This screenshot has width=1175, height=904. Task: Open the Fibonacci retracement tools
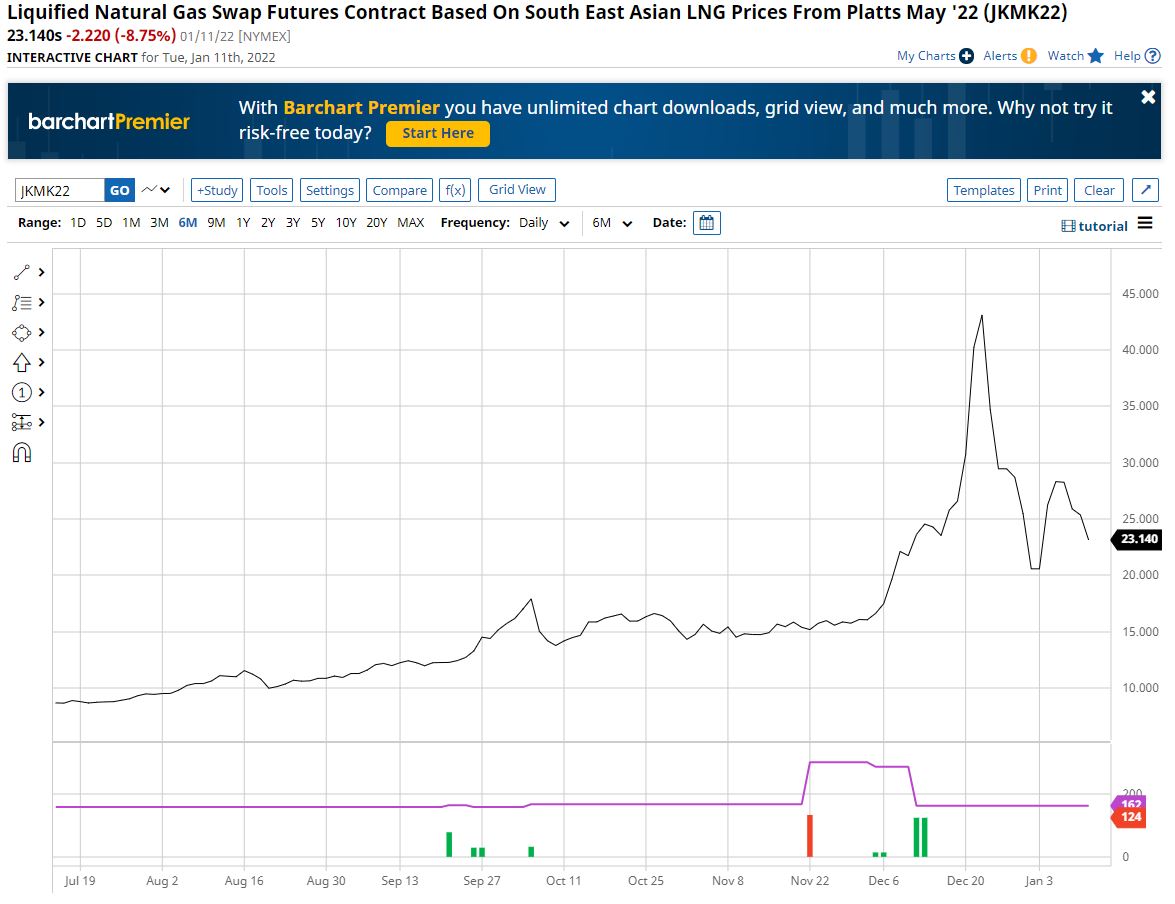(22, 302)
